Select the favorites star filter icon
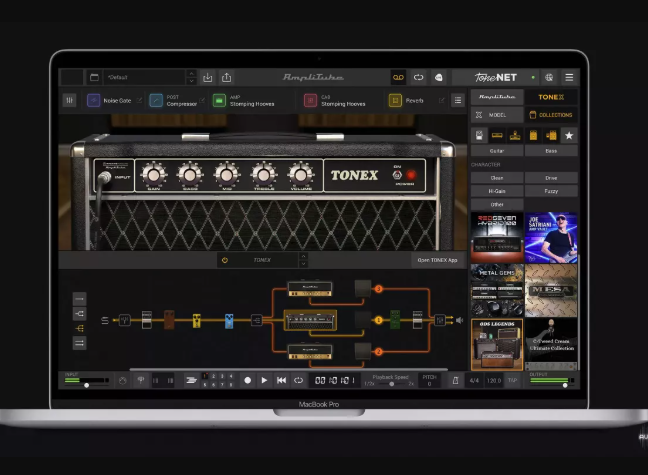Image resolution: width=648 pixels, height=475 pixels. (569, 134)
